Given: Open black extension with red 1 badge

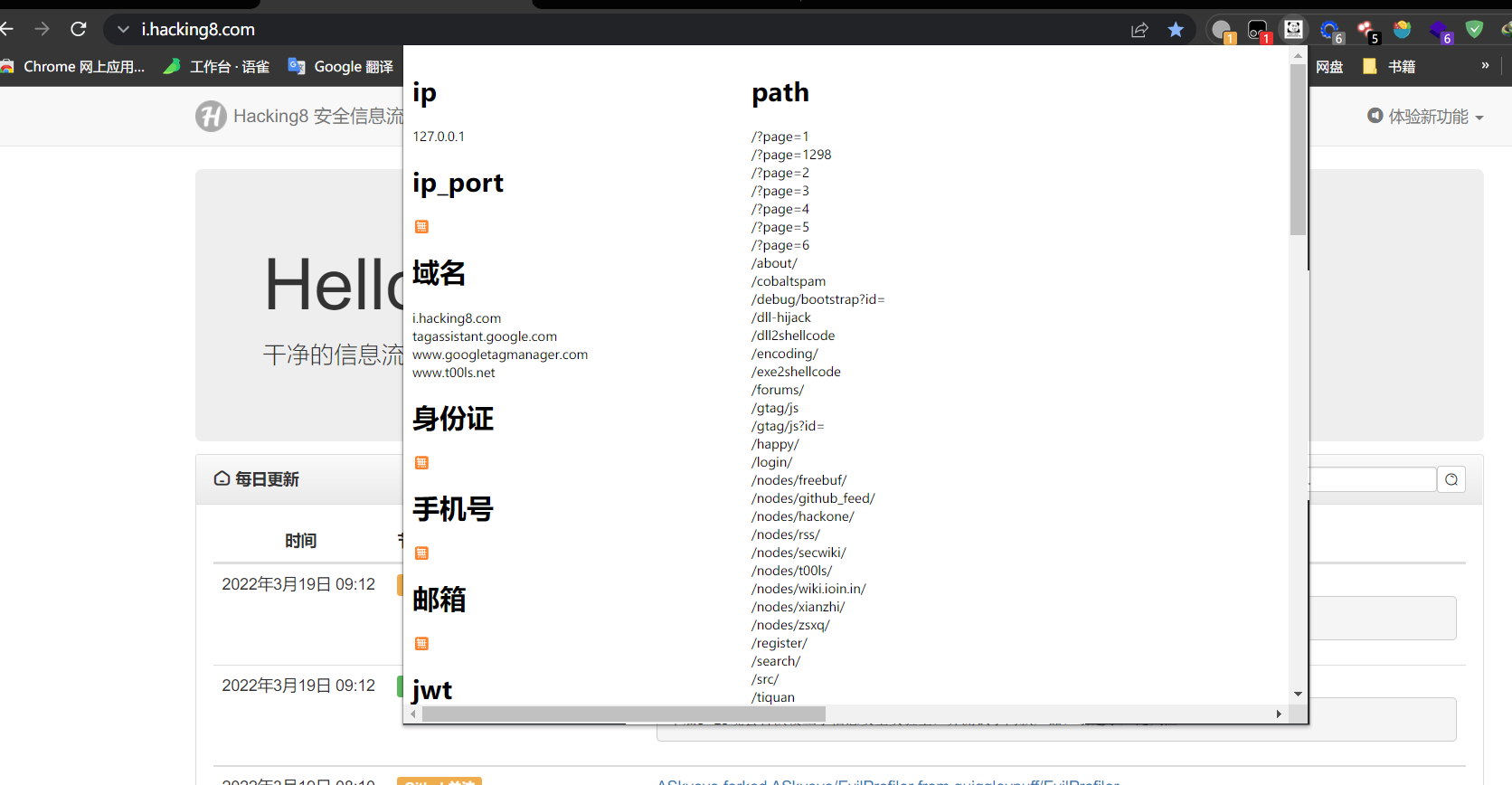Looking at the screenshot, I should click(1259, 31).
